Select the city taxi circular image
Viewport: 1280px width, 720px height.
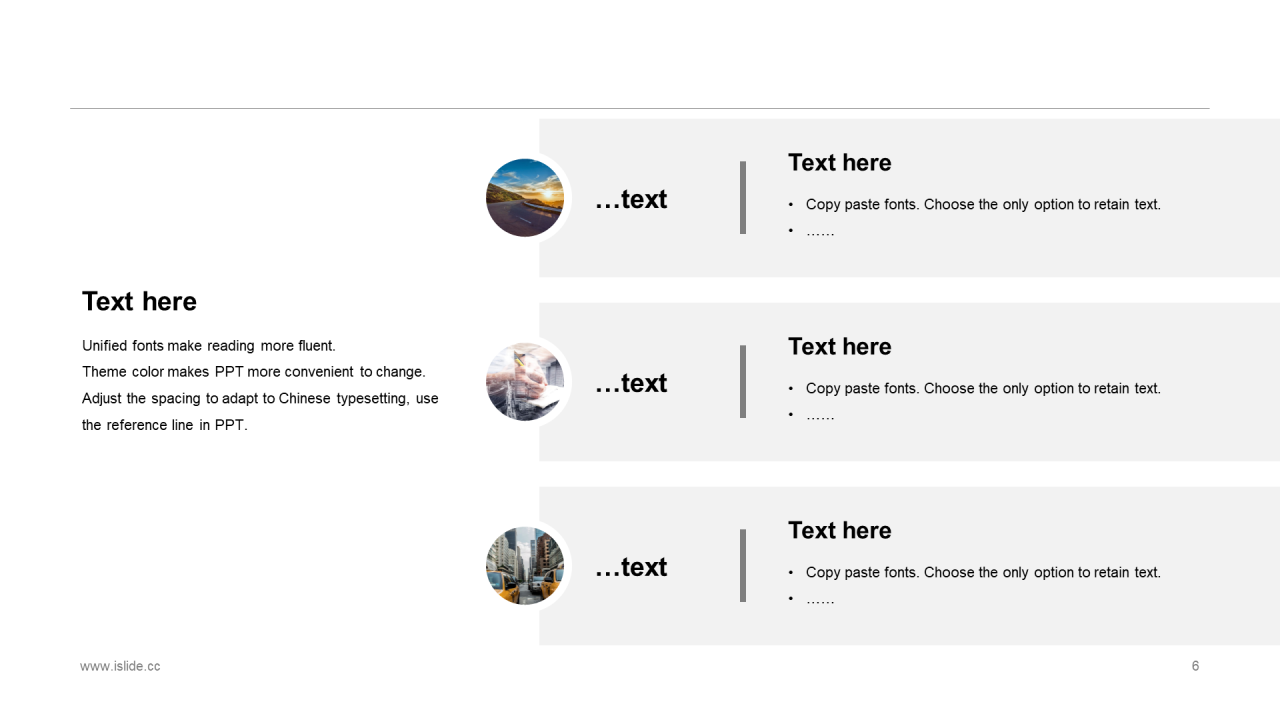[x=525, y=566]
